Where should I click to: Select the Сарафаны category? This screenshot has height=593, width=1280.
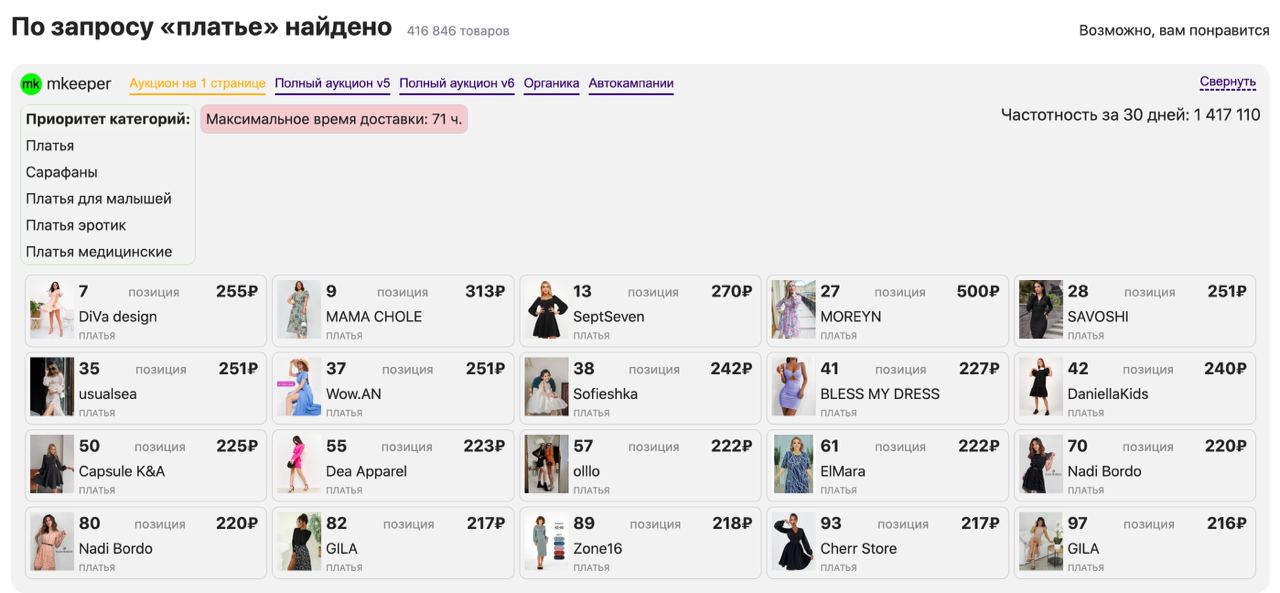pyautogui.click(x=62, y=172)
